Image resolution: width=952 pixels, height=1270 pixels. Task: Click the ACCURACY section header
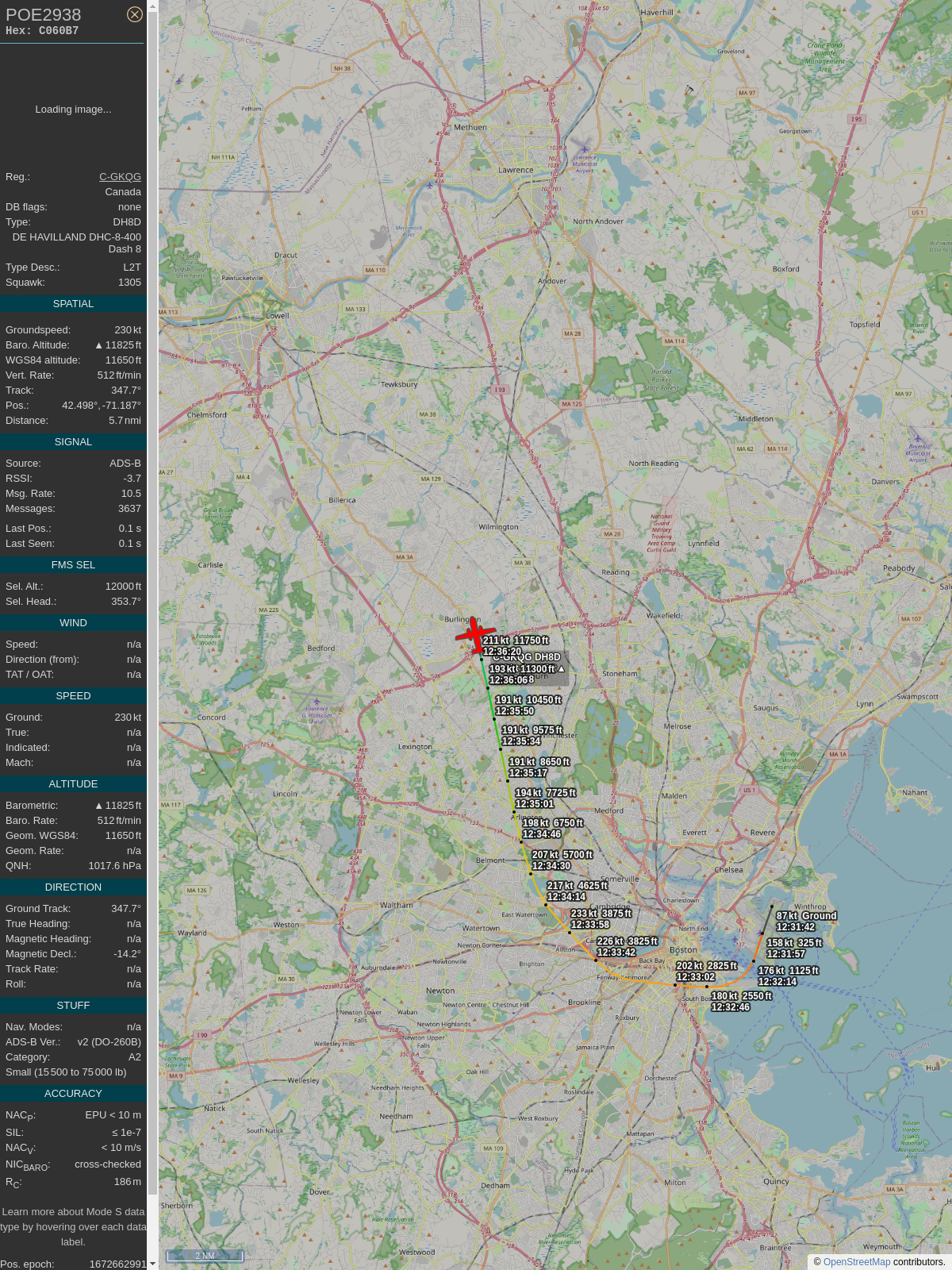coord(73,1094)
